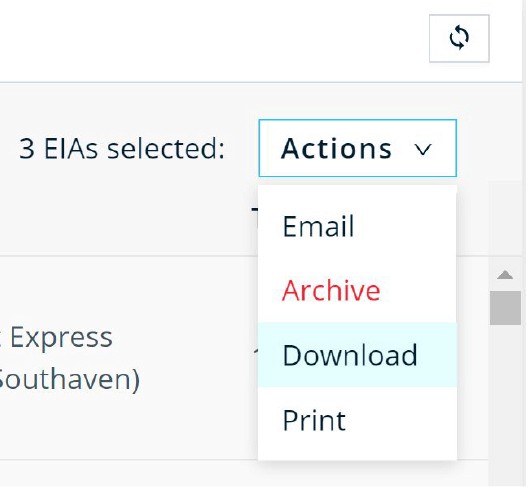Select the red Archive option
The width and height of the screenshot is (530, 488).
(x=357, y=291)
